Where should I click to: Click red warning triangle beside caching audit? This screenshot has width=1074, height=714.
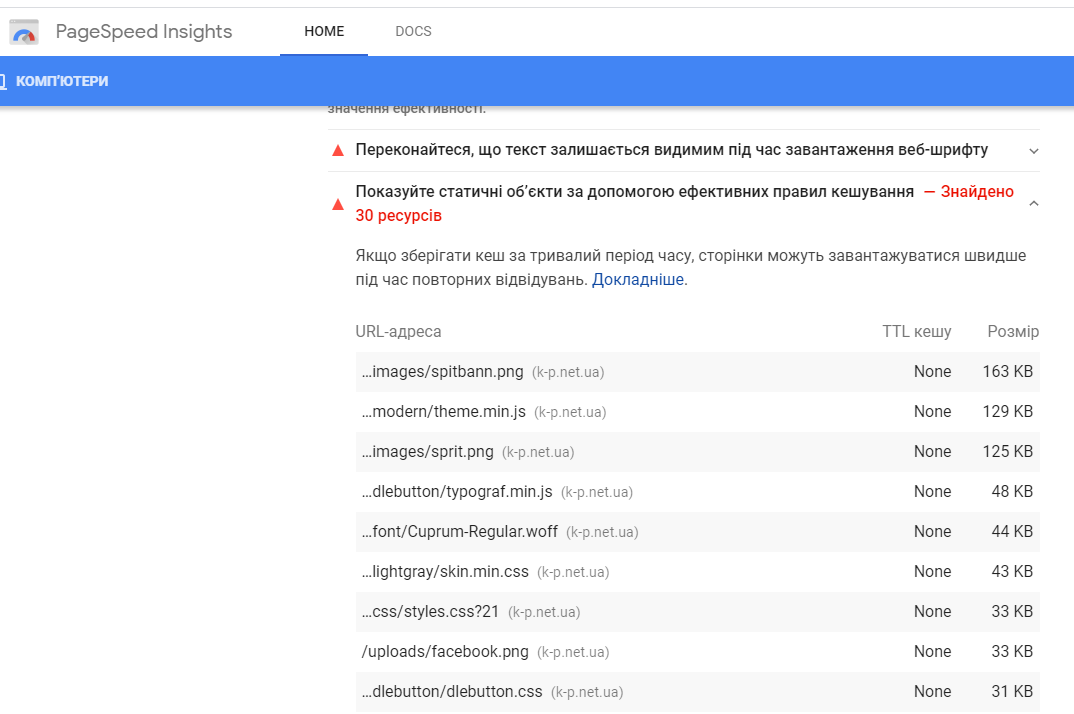point(337,204)
